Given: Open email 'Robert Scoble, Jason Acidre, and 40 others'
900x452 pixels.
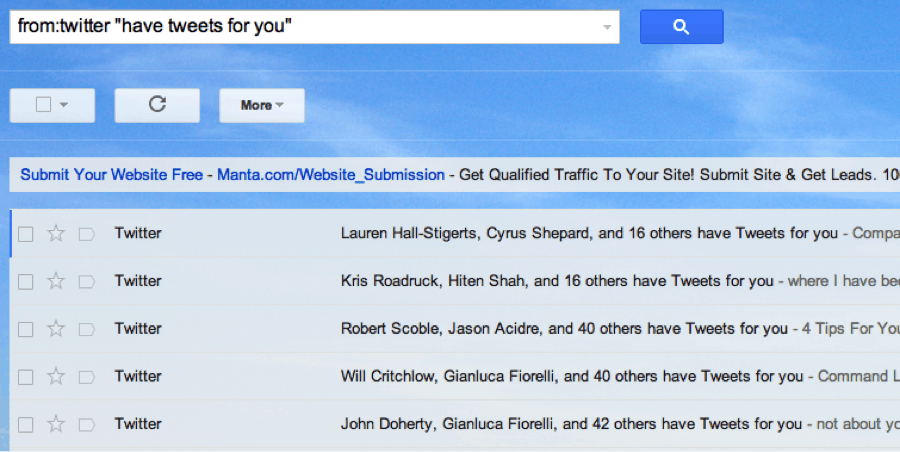Looking at the screenshot, I should [564, 329].
